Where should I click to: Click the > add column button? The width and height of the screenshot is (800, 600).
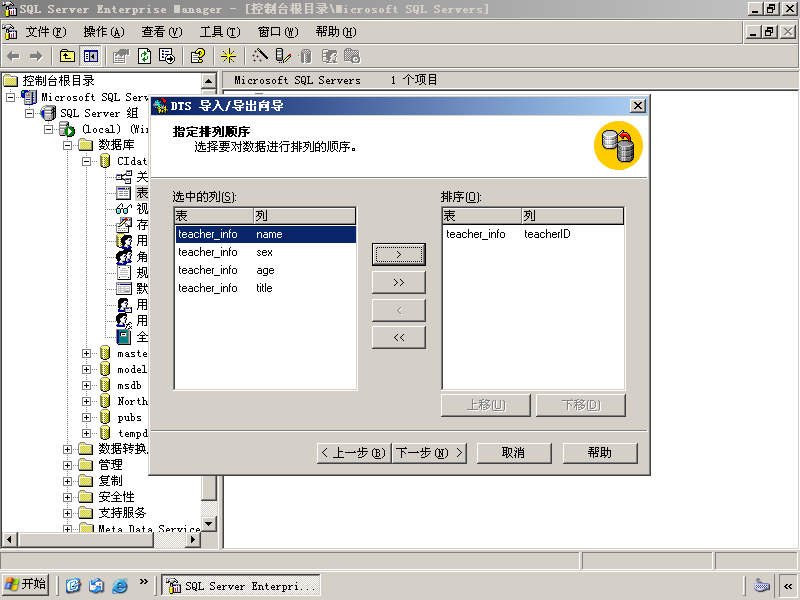(398, 254)
